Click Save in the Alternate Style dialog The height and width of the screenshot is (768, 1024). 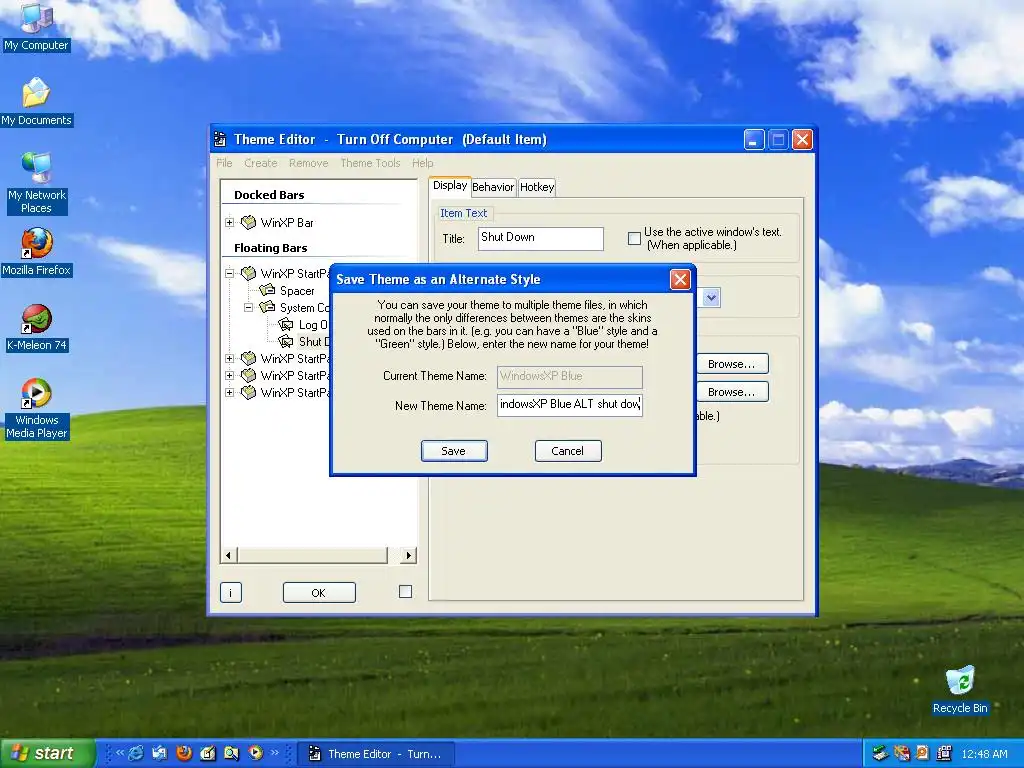click(x=454, y=451)
